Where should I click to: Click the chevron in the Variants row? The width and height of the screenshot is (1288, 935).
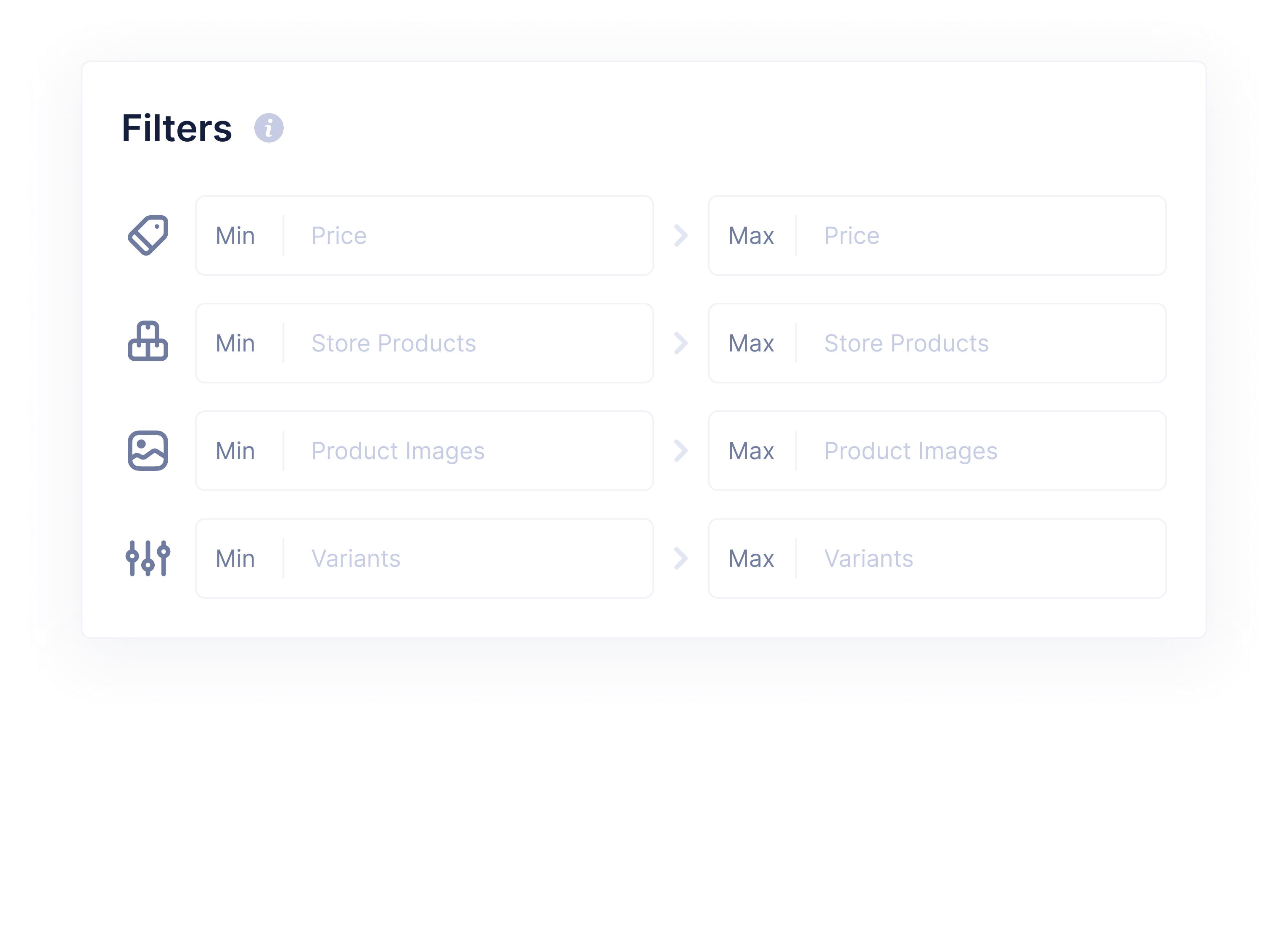681,558
